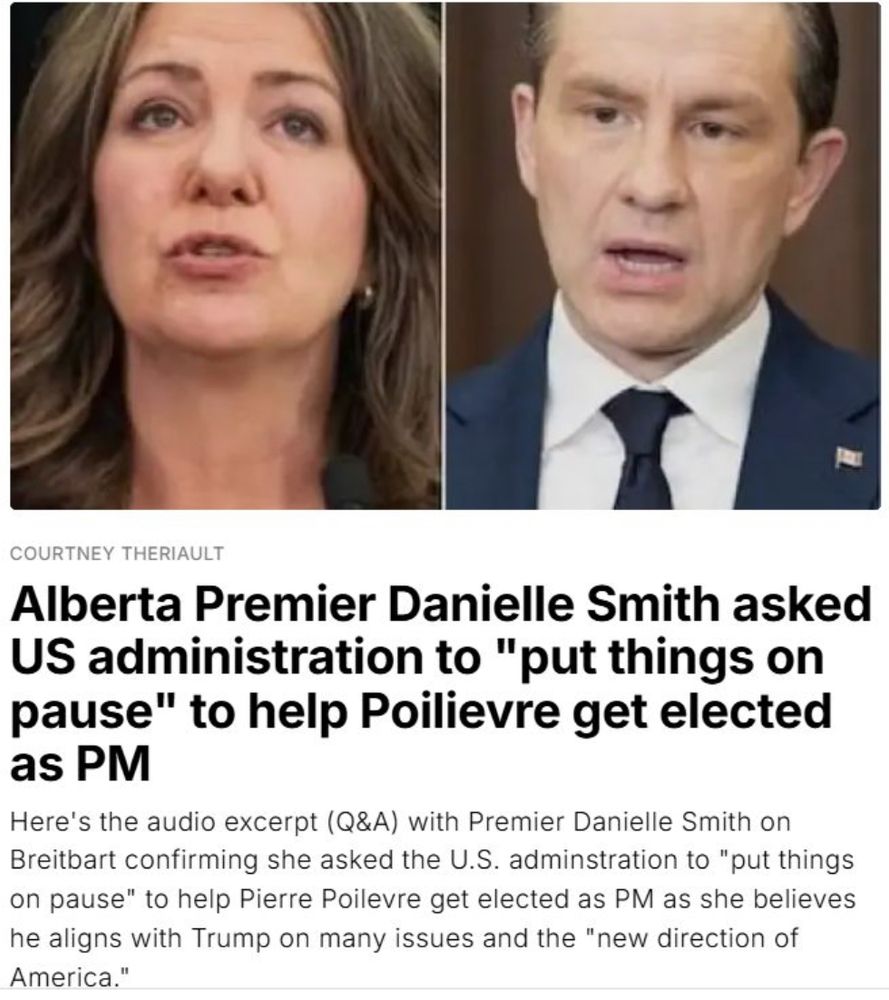Open the photo of the man in suit

point(663,255)
